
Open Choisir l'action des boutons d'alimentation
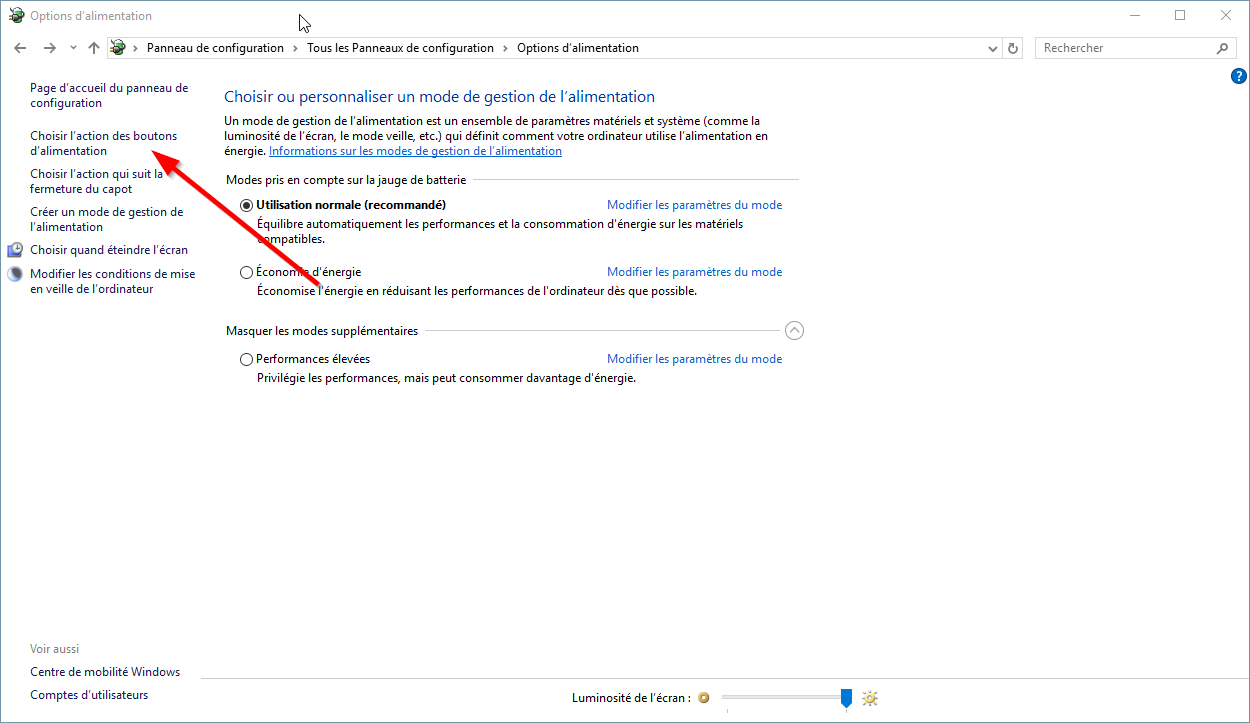[x=103, y=143]
